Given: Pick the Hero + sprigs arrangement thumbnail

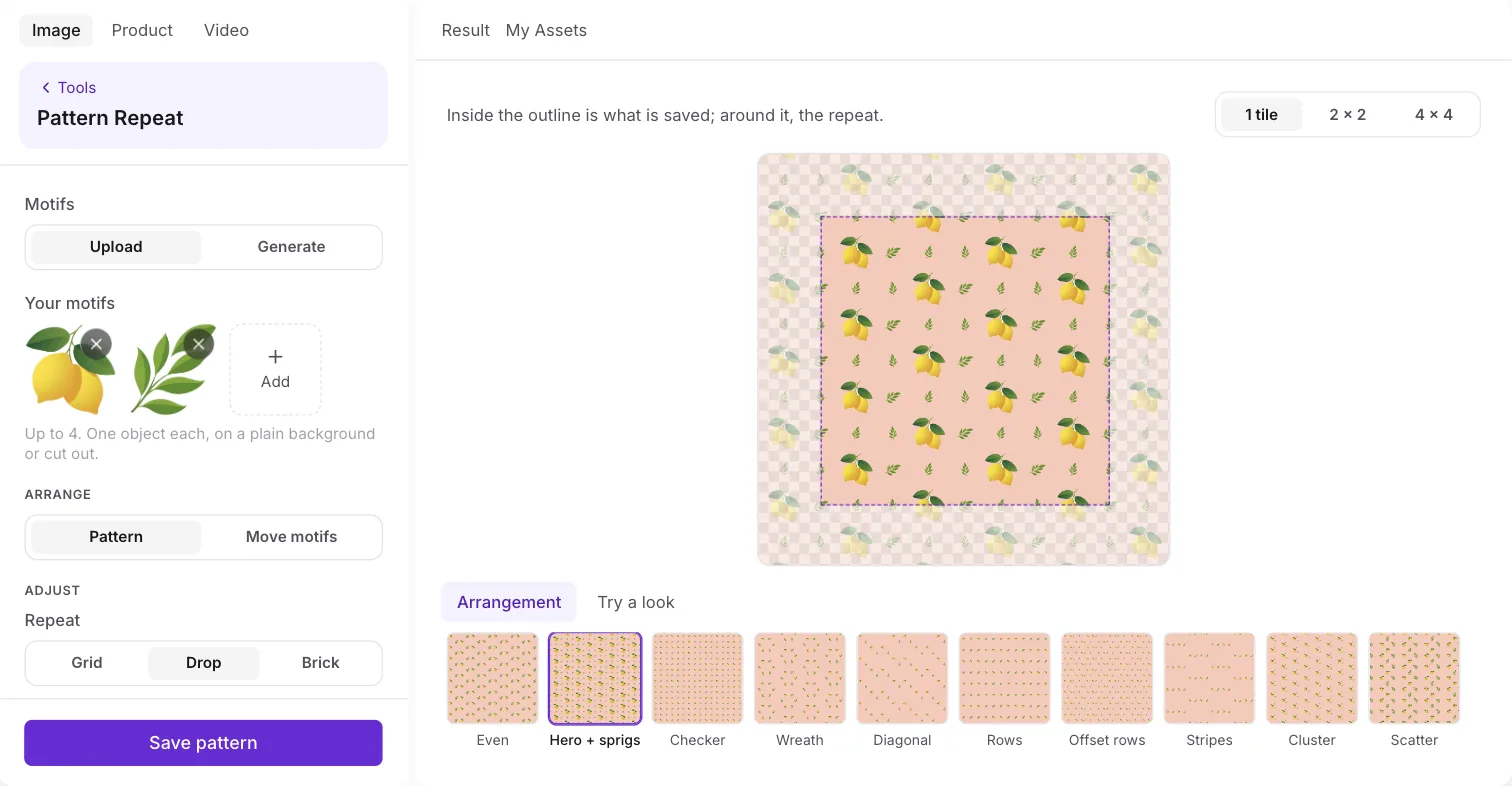Looking at the screenshot, I should [595, 678].
